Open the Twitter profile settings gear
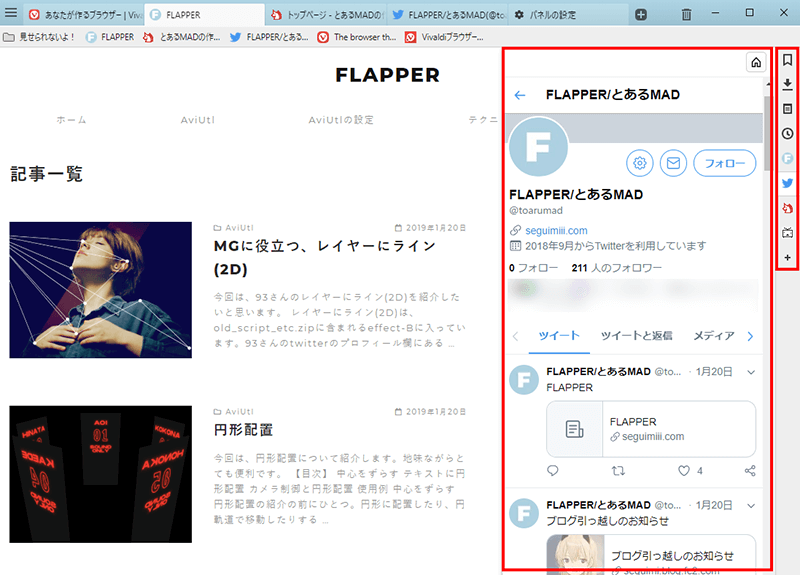This screenshot has height=575, width=800. [x=639, y=163]
